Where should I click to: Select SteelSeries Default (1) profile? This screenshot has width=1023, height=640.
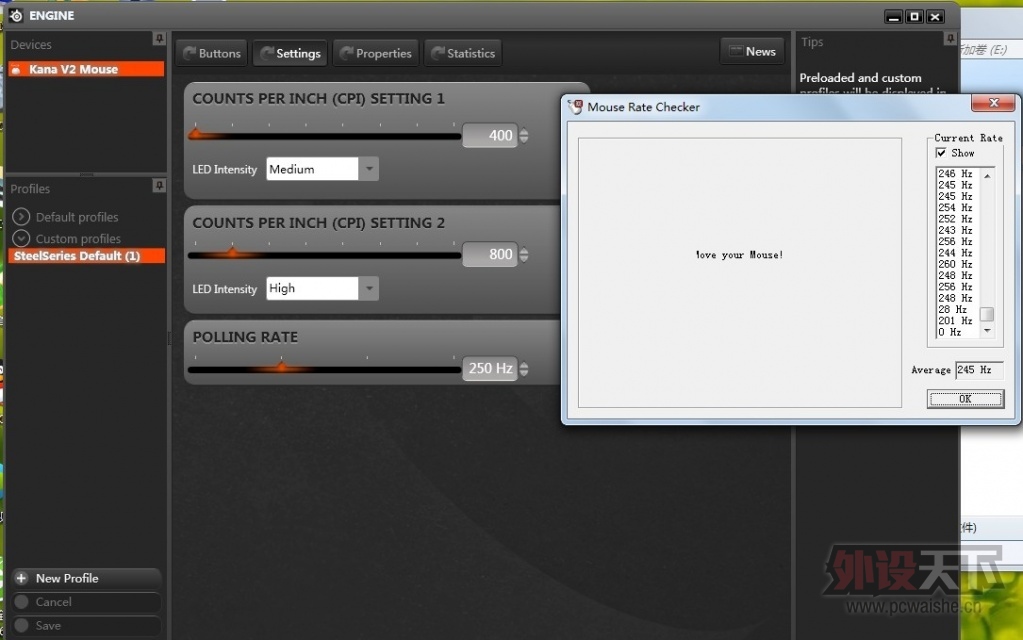86,256
